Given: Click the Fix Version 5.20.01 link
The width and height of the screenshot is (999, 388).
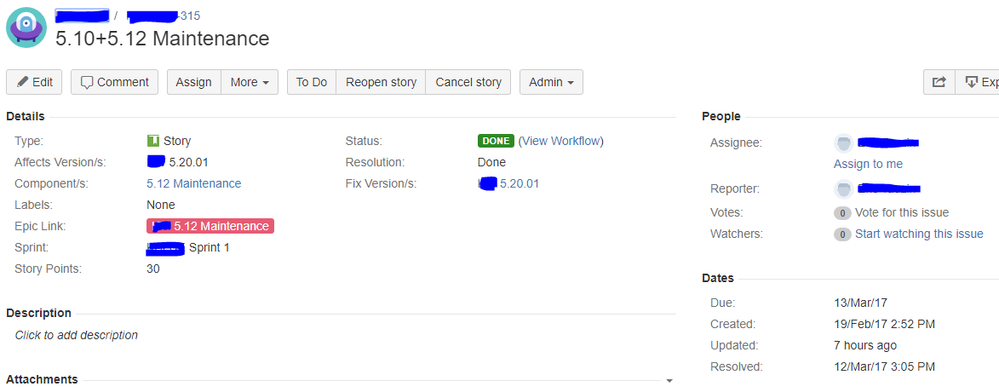Looking at the screenshot, I should click(x=519, y=183).
